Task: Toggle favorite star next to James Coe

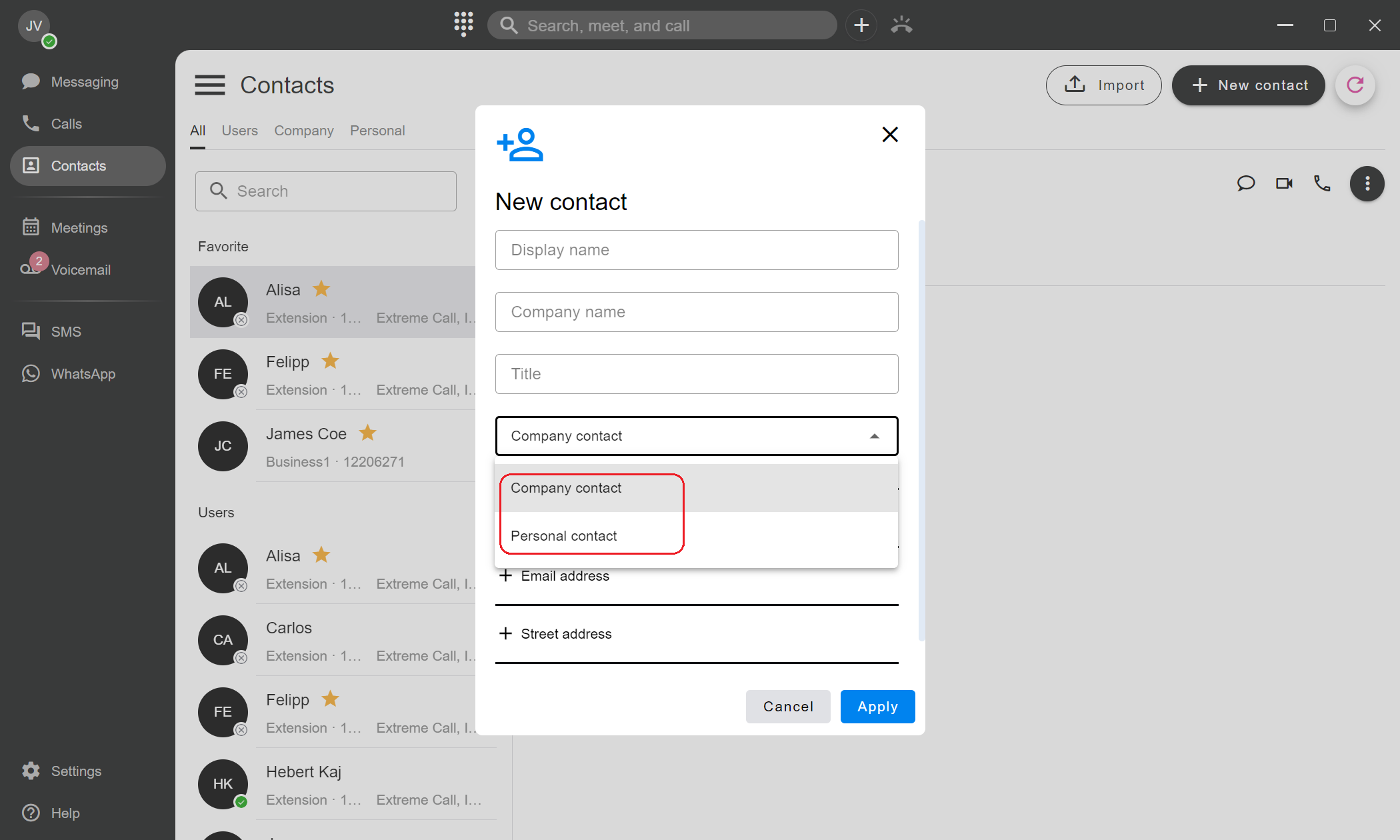Action: (367, 433)
